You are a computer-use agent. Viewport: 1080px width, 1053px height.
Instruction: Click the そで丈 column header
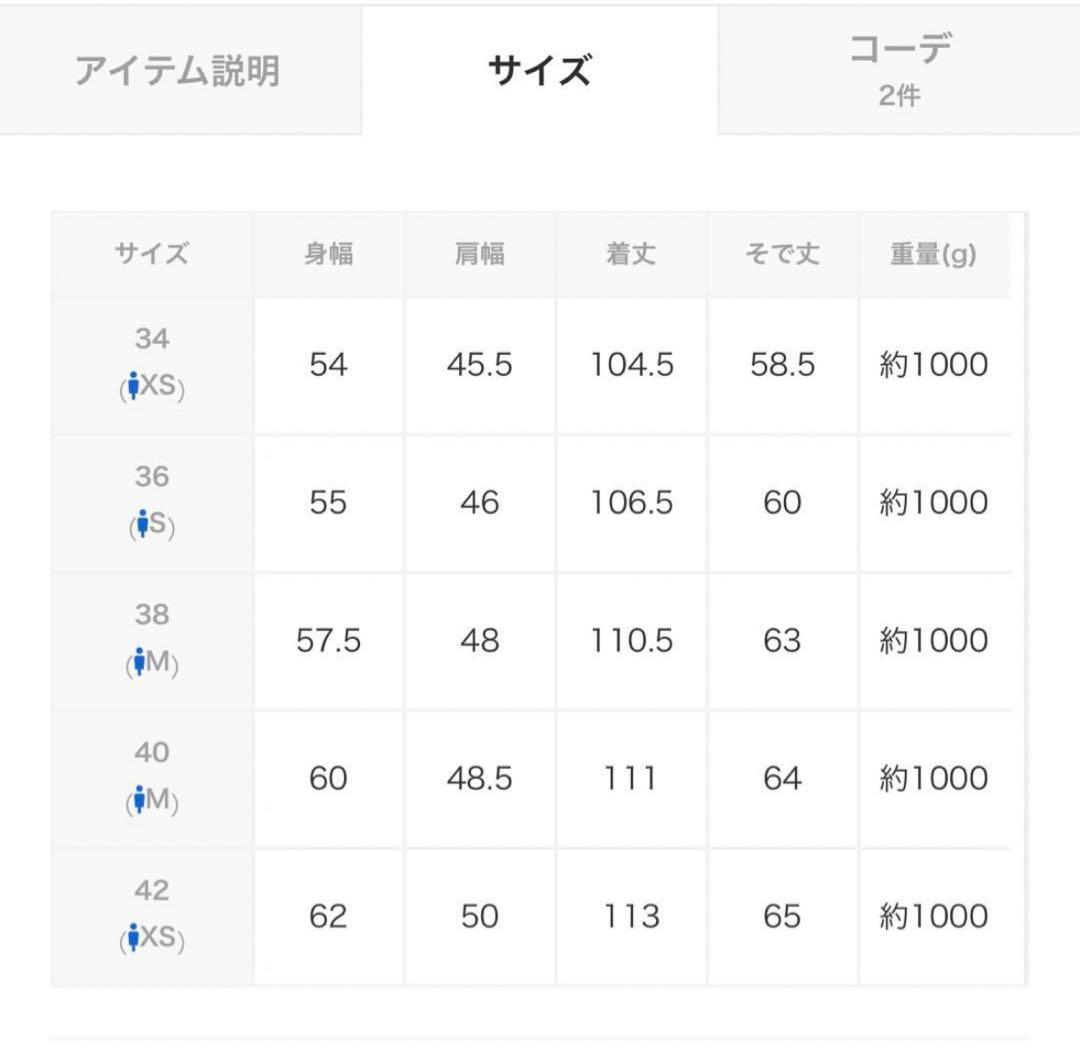(x=782, y=254)
